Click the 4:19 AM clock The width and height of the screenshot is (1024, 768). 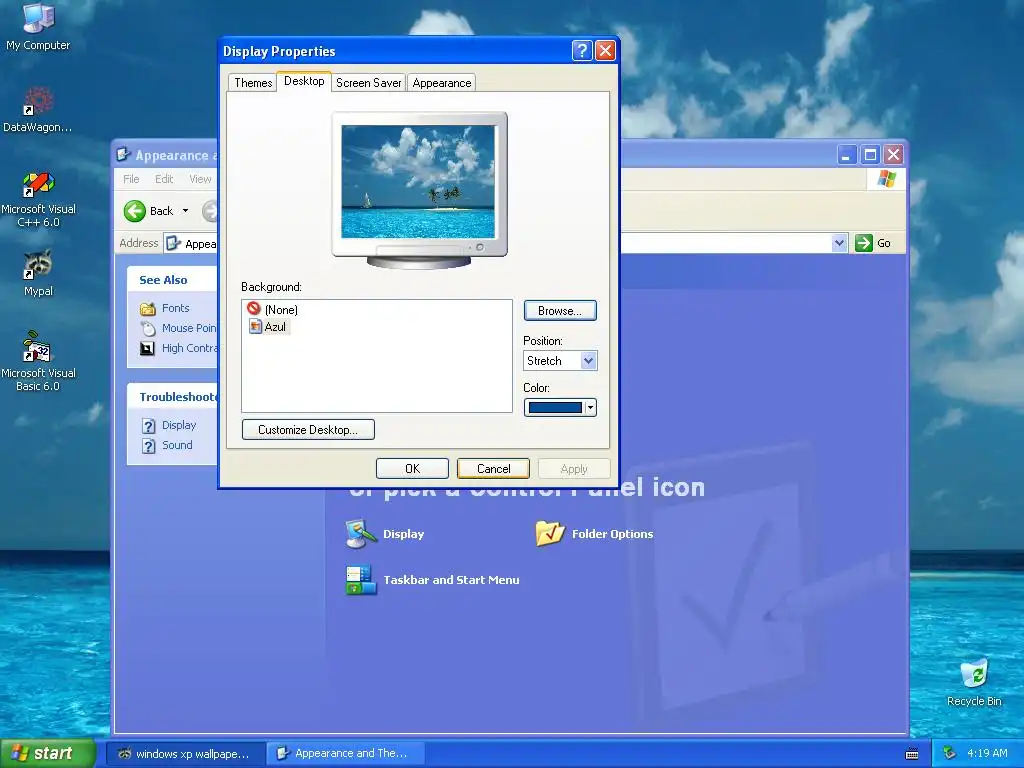987,753
